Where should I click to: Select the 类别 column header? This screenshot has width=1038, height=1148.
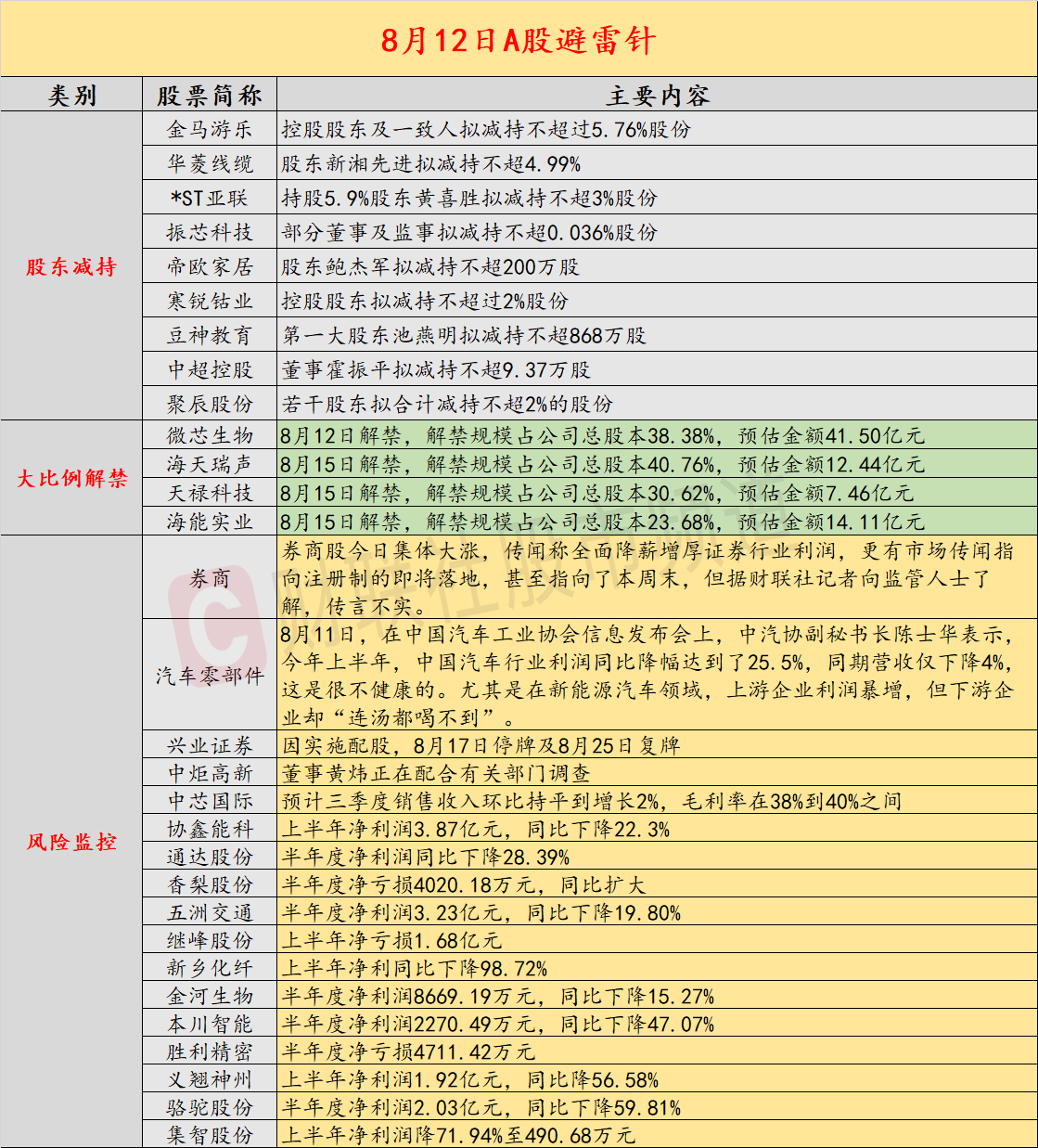(71, 95)
